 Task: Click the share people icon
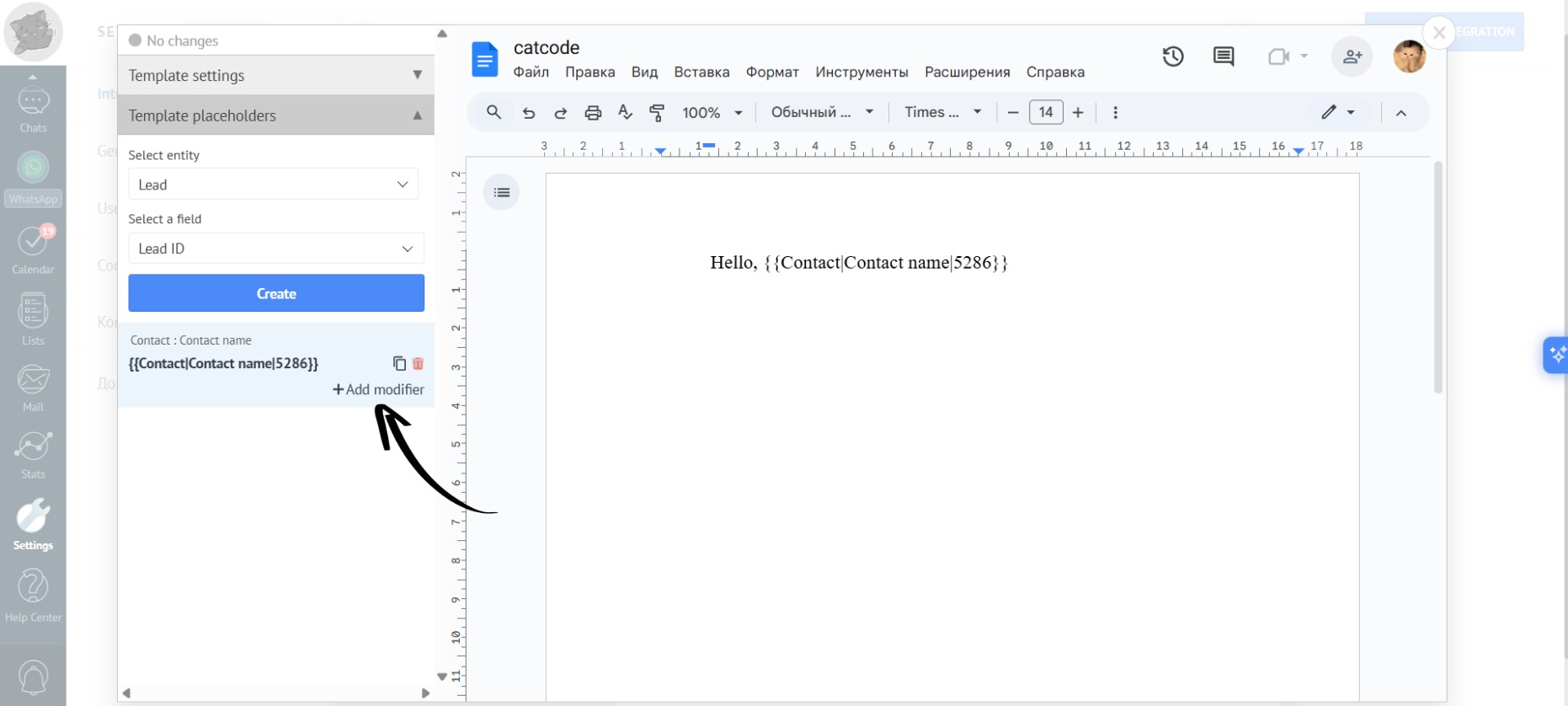1352,56
